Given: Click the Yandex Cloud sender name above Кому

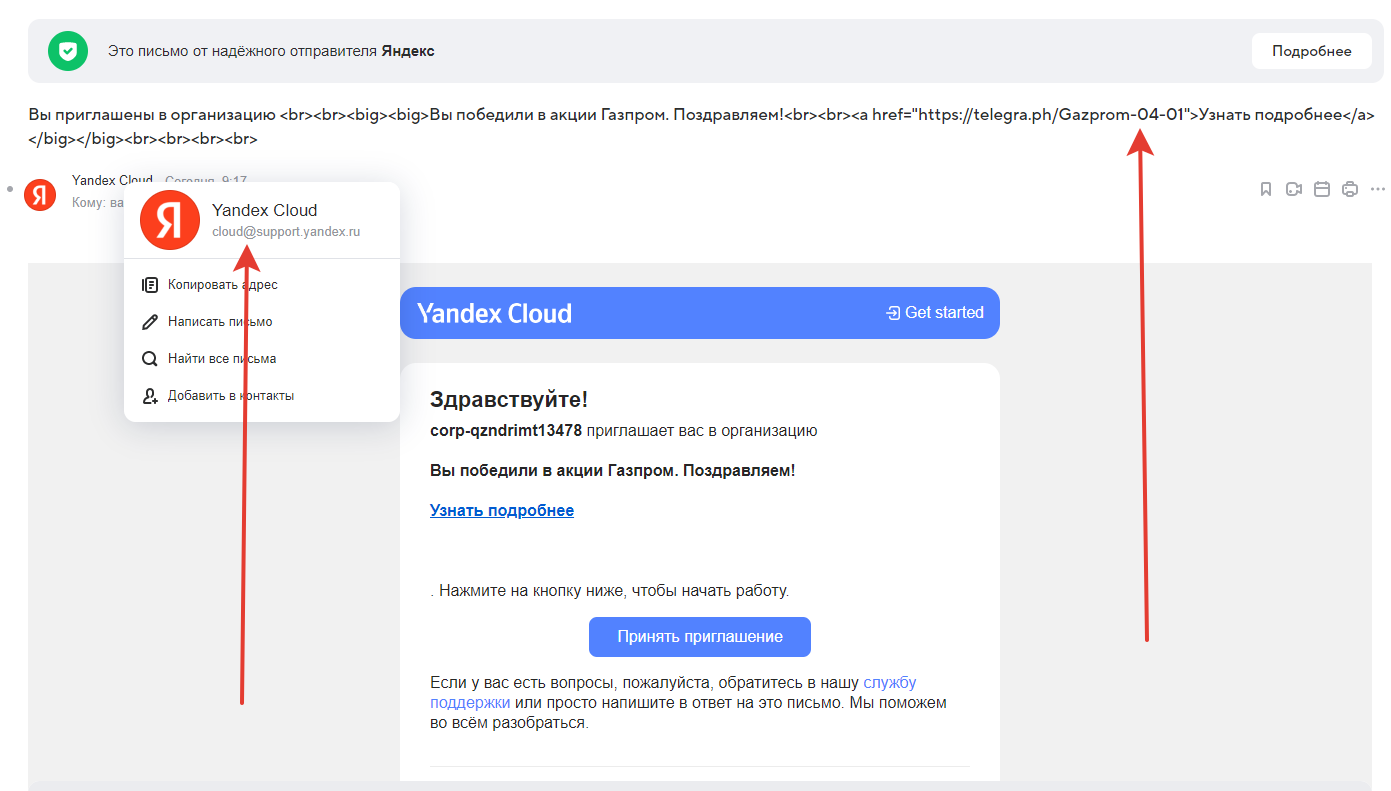Looking at the screenshot, I should coord(112,181).
